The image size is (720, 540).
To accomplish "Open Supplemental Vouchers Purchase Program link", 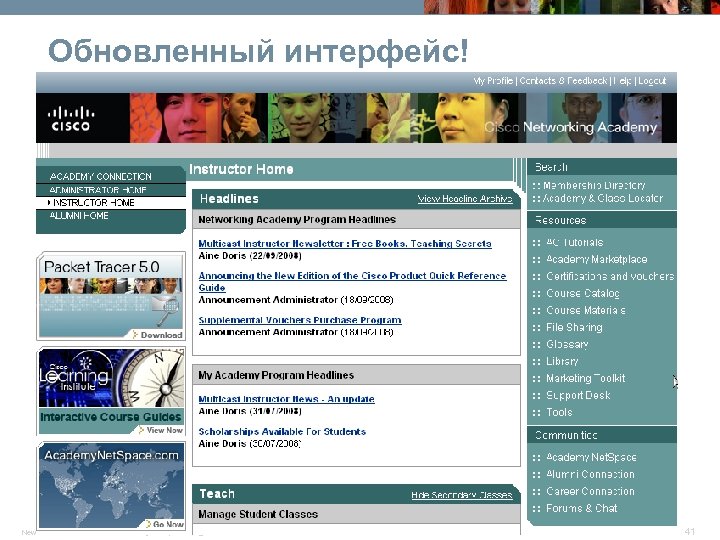I will point(300,320).
